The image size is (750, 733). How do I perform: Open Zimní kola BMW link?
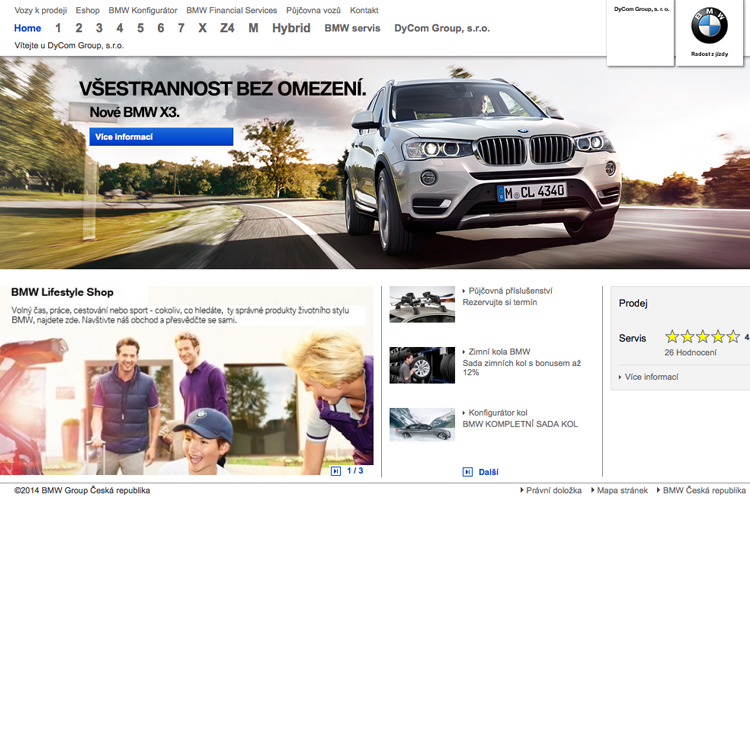pos(499,352)
